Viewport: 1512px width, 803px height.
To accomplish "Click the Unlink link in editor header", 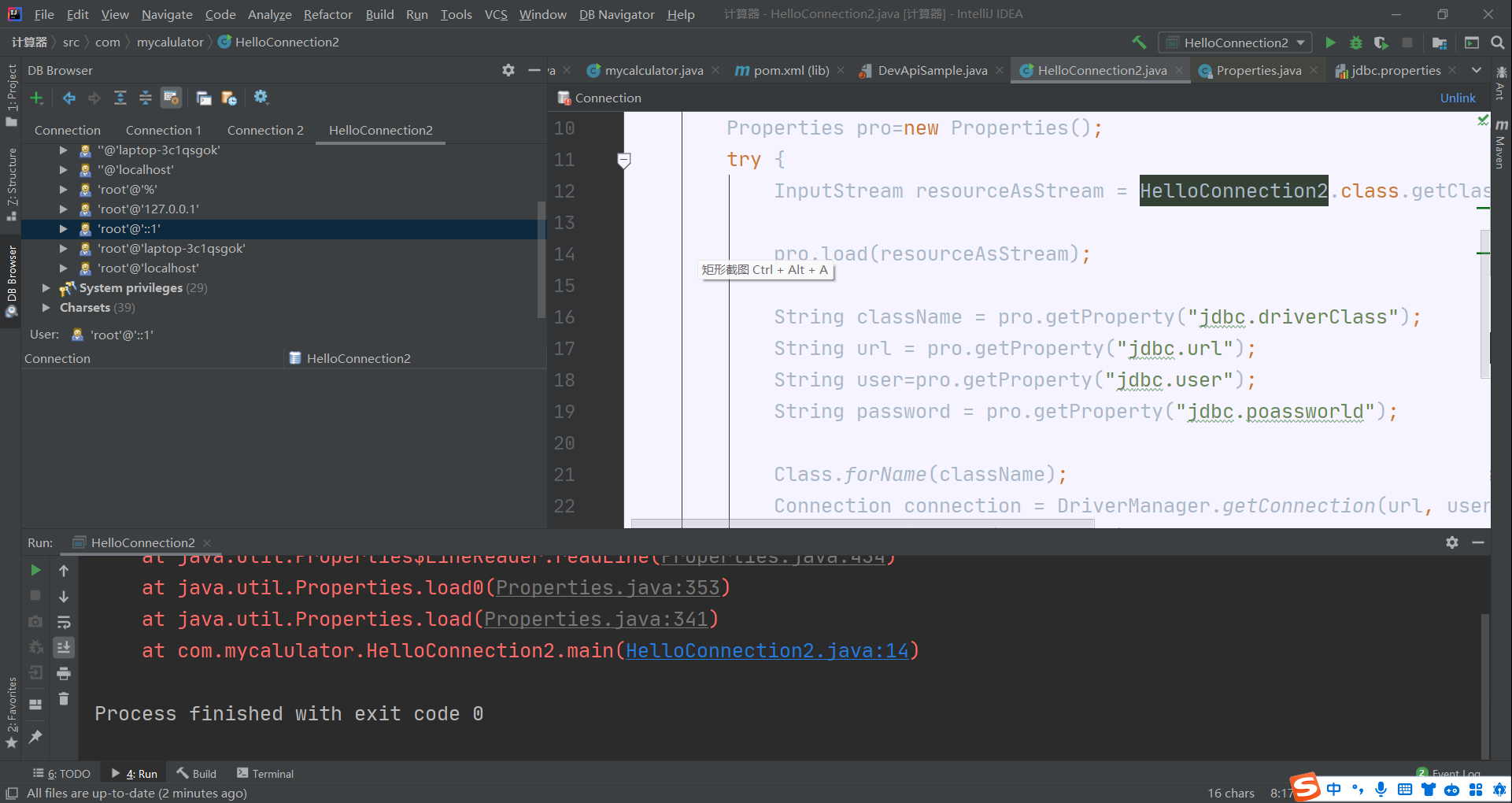I will (1458, 98).
